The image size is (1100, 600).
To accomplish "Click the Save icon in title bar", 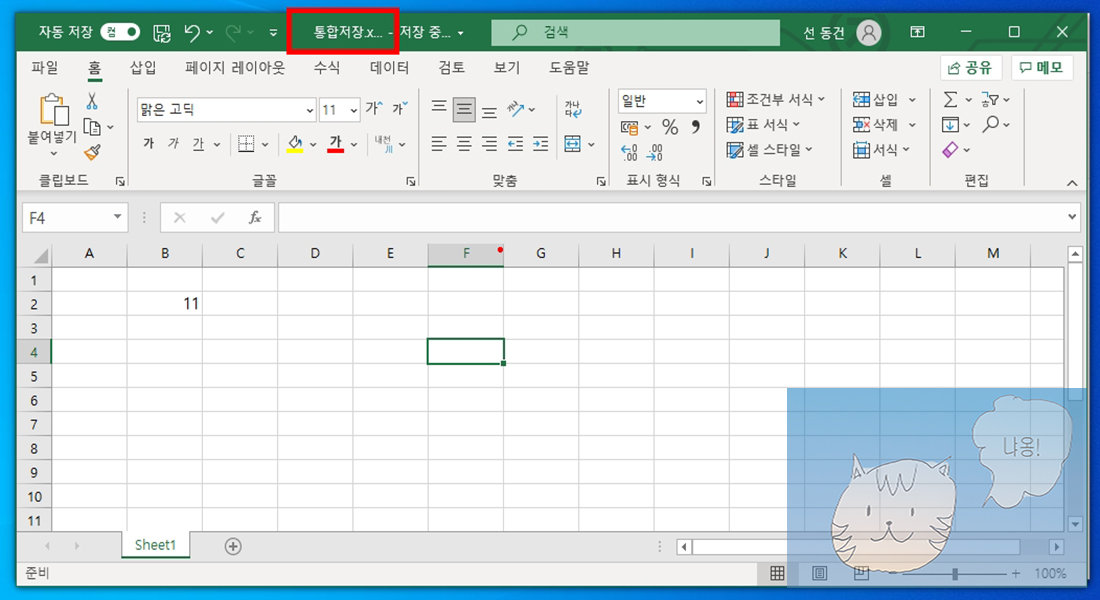I will (162, 32).
